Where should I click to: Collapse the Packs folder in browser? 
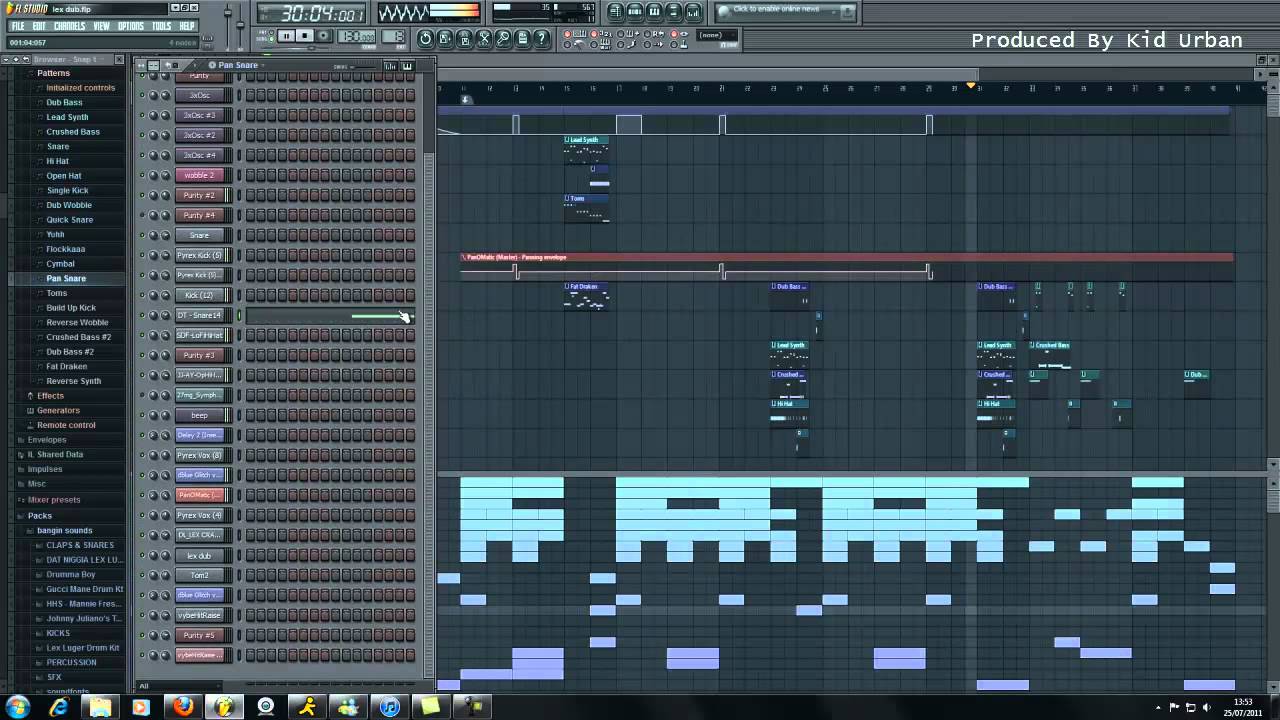[x=39, y=516]
